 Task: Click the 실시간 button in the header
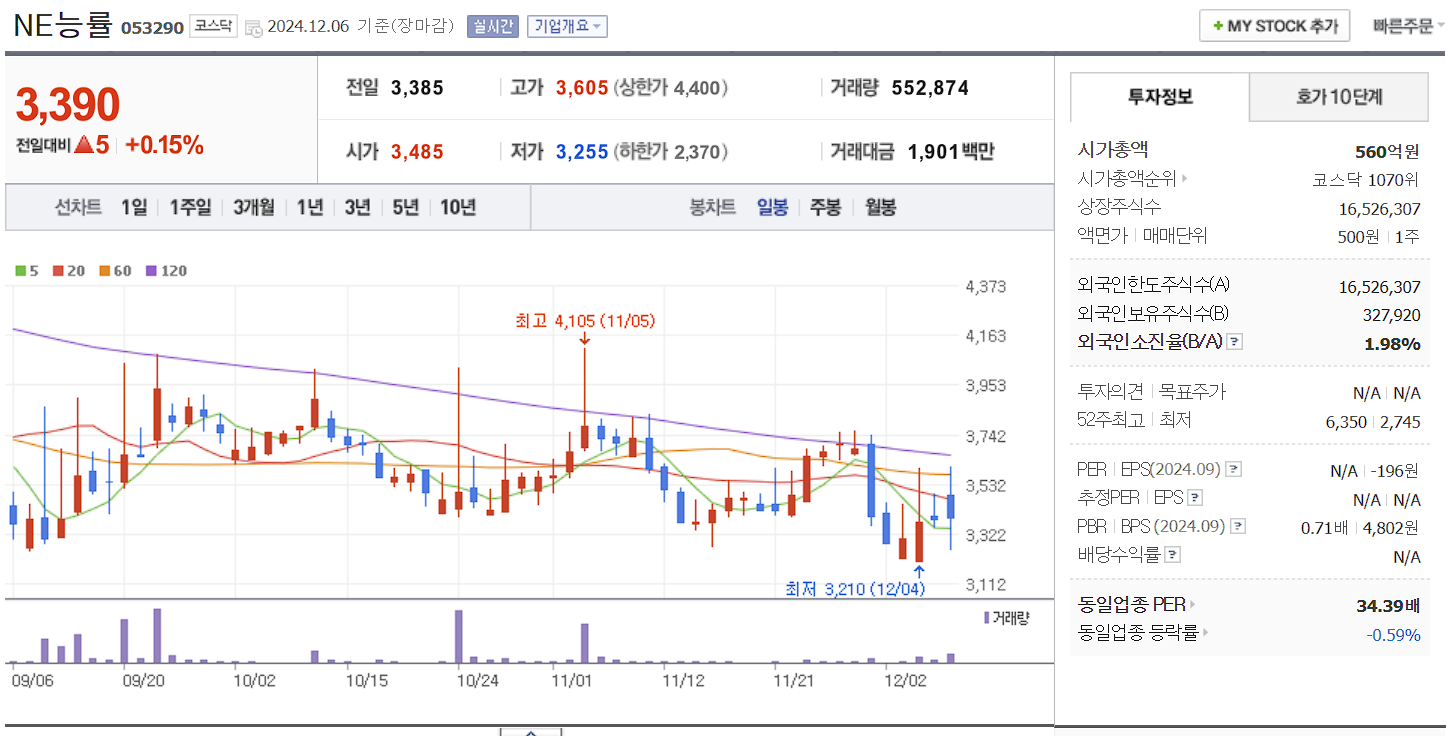click(x=493, y=26)
